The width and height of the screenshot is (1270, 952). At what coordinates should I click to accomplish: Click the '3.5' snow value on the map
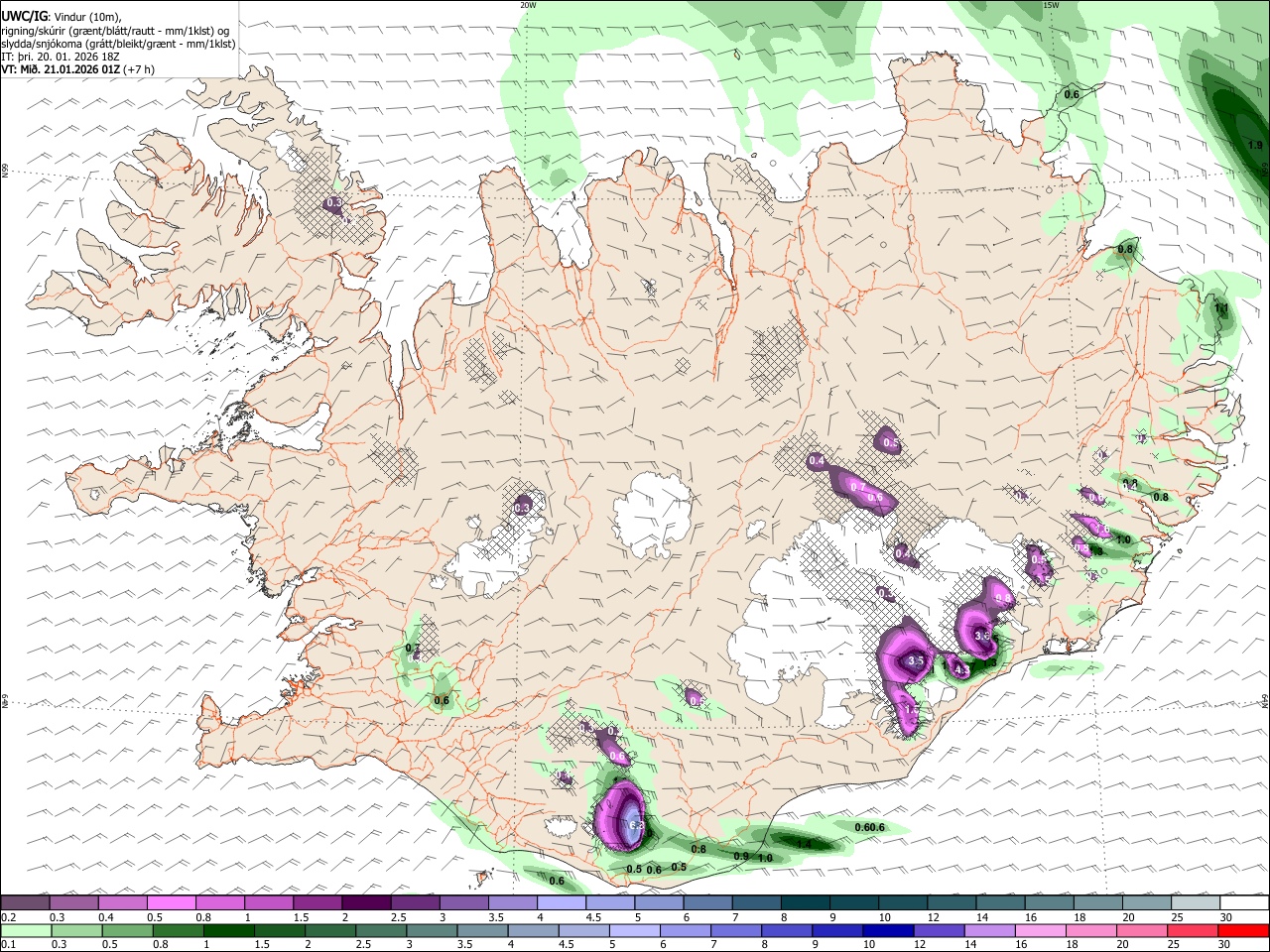click(916, 660)
